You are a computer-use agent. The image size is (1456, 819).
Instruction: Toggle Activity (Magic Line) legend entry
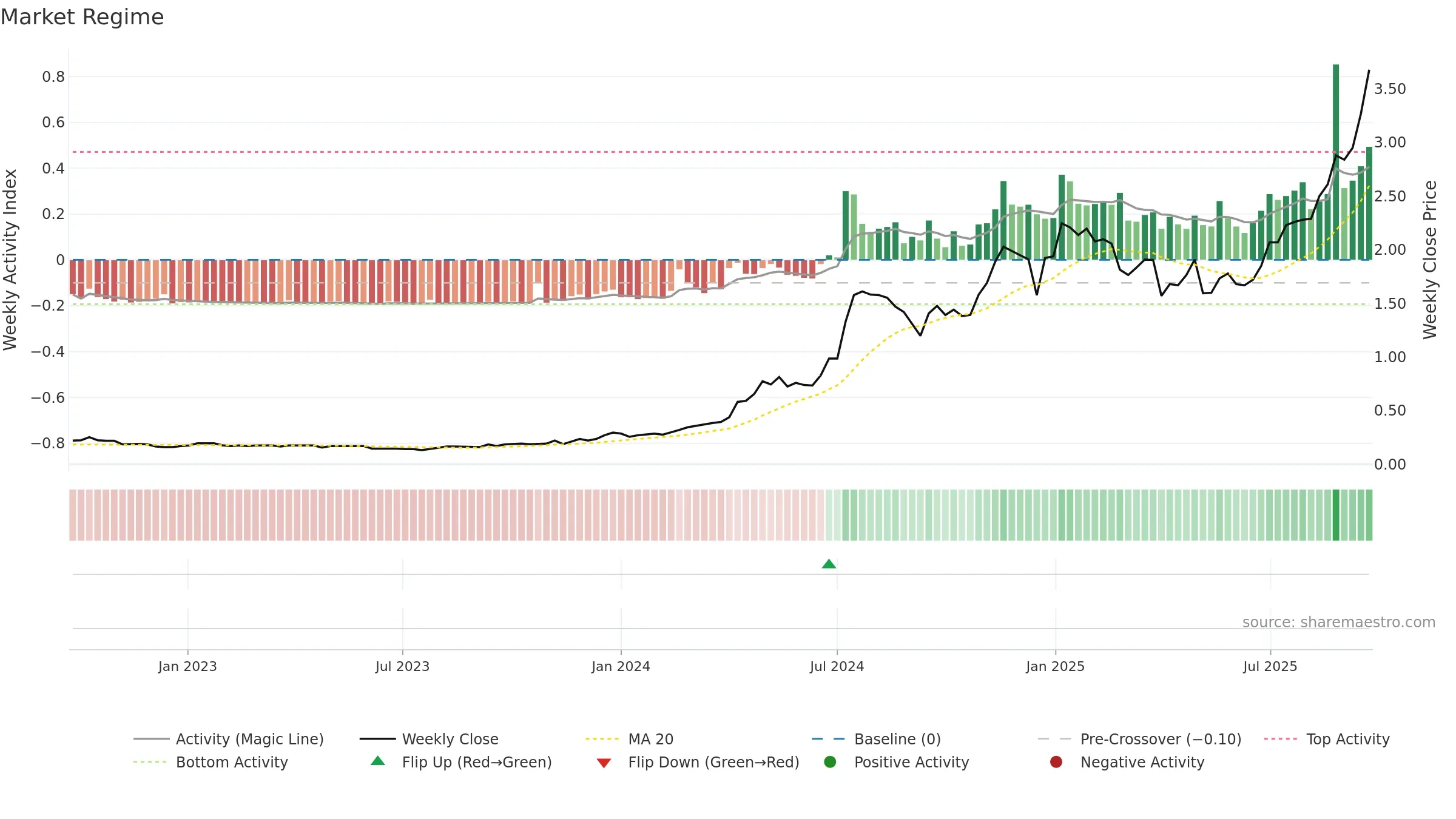tap(229, 739)
